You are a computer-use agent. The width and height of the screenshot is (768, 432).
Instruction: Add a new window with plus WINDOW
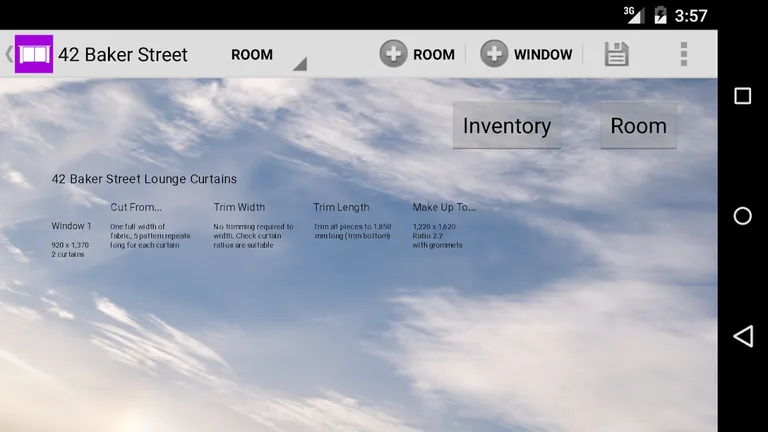526,54
